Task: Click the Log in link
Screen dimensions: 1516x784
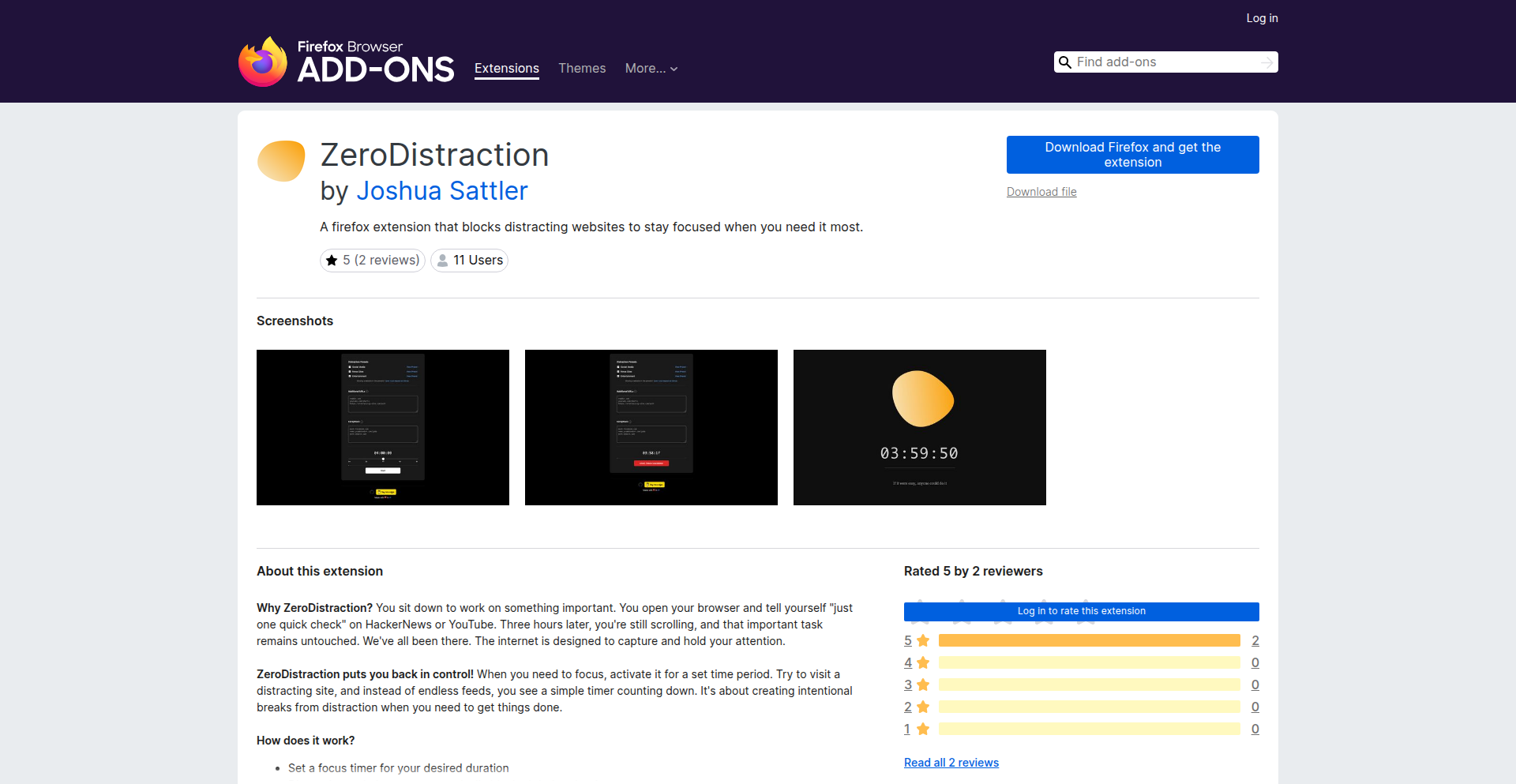Action: (x=1262, y=18)
